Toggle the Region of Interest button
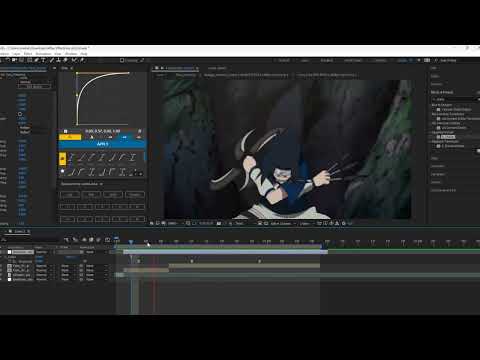480x360 pixels. click(260, 223)
